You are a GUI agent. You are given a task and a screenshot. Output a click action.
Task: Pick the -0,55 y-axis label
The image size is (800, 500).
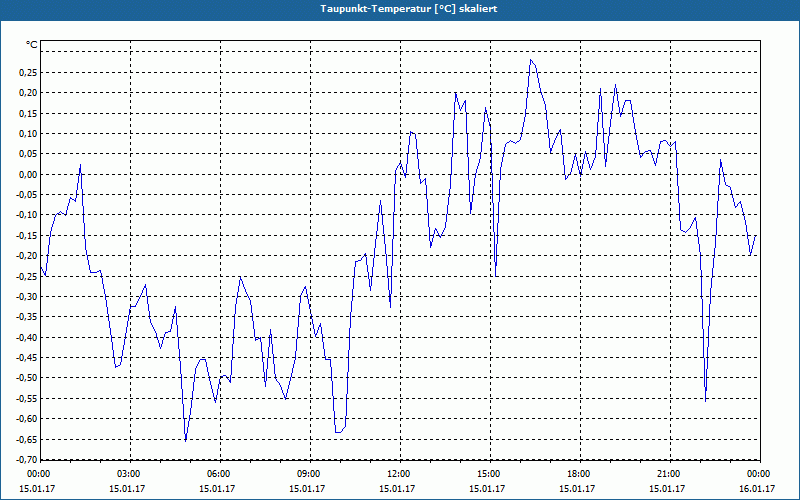pyautogui.click(x=27, y=399)
